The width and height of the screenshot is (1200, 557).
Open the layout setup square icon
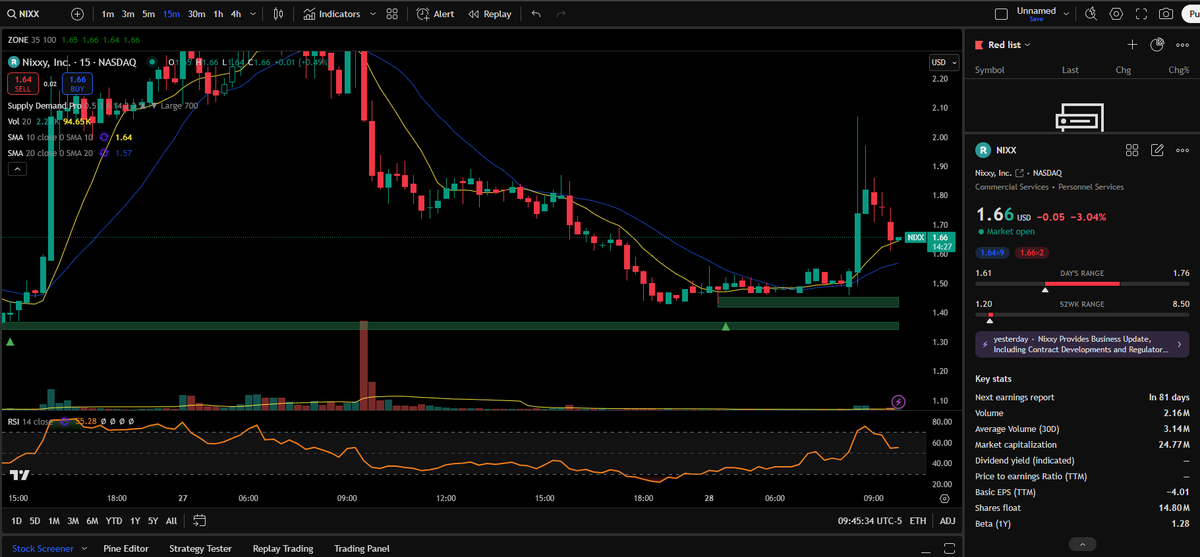pos(1002,14)
